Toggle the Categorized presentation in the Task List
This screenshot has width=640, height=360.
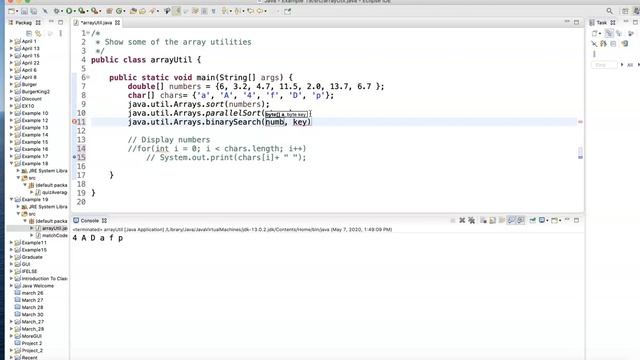609,33
